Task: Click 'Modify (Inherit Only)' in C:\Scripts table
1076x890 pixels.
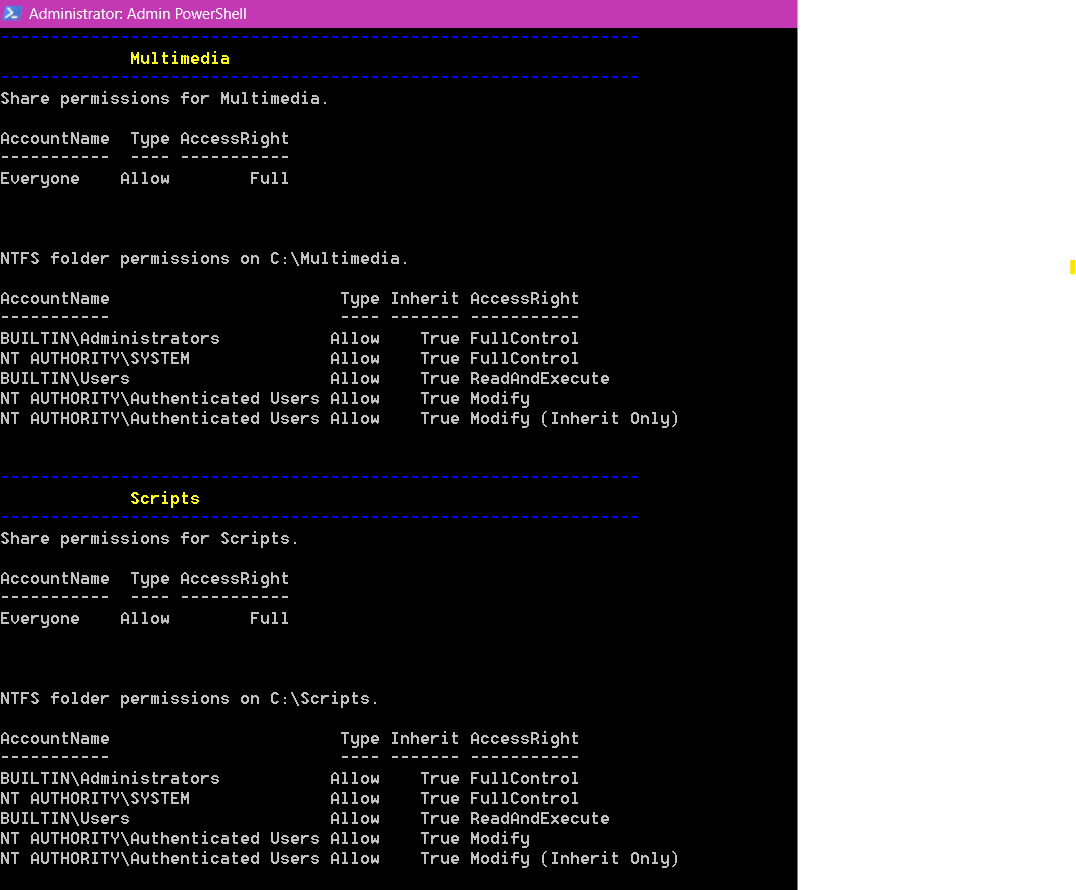Action: (574, 858)
